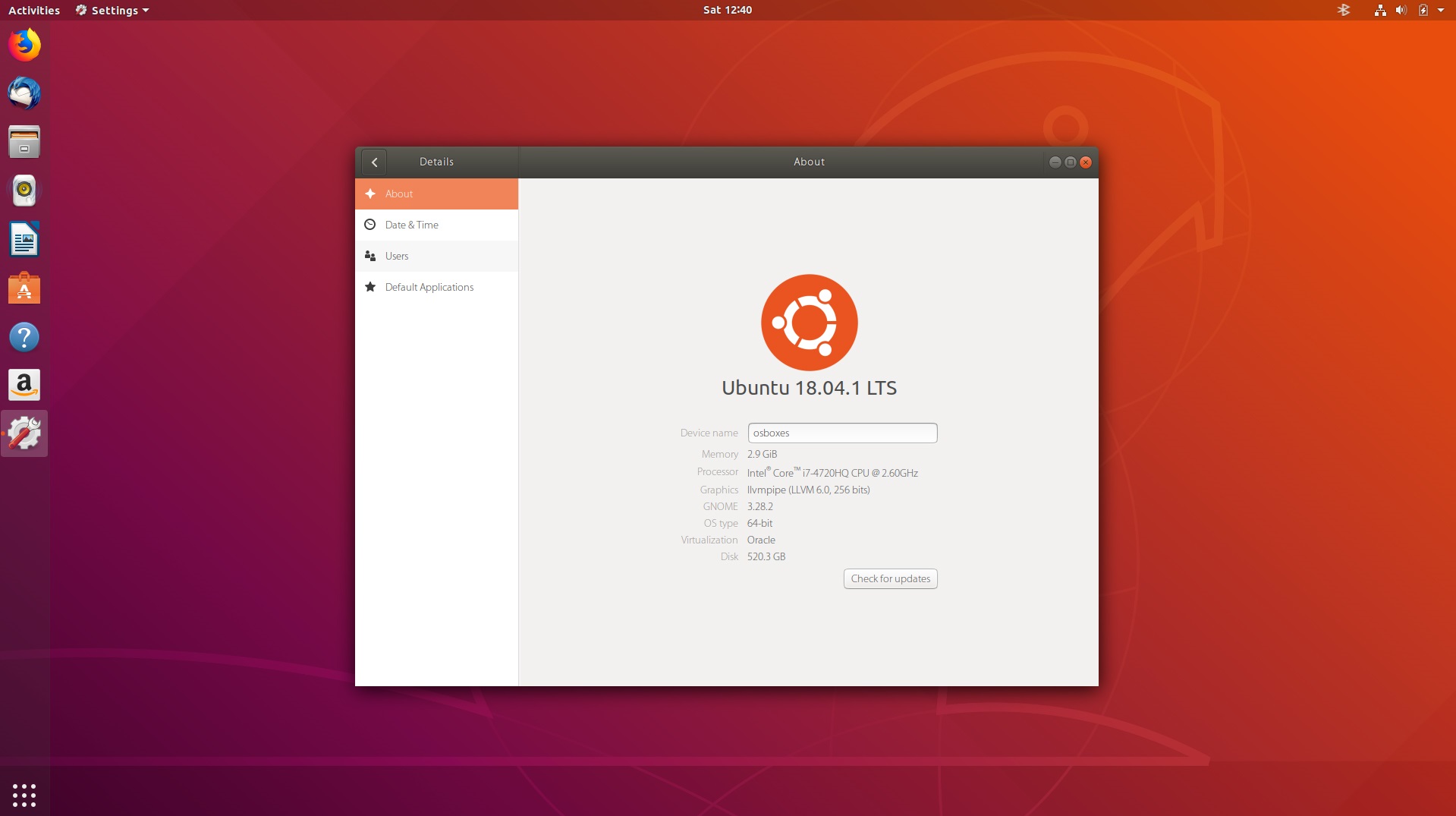This screenshot has width=1456, height=816.
Task: Click the OS type value 64-bit
Action: [x=759, y=523]
